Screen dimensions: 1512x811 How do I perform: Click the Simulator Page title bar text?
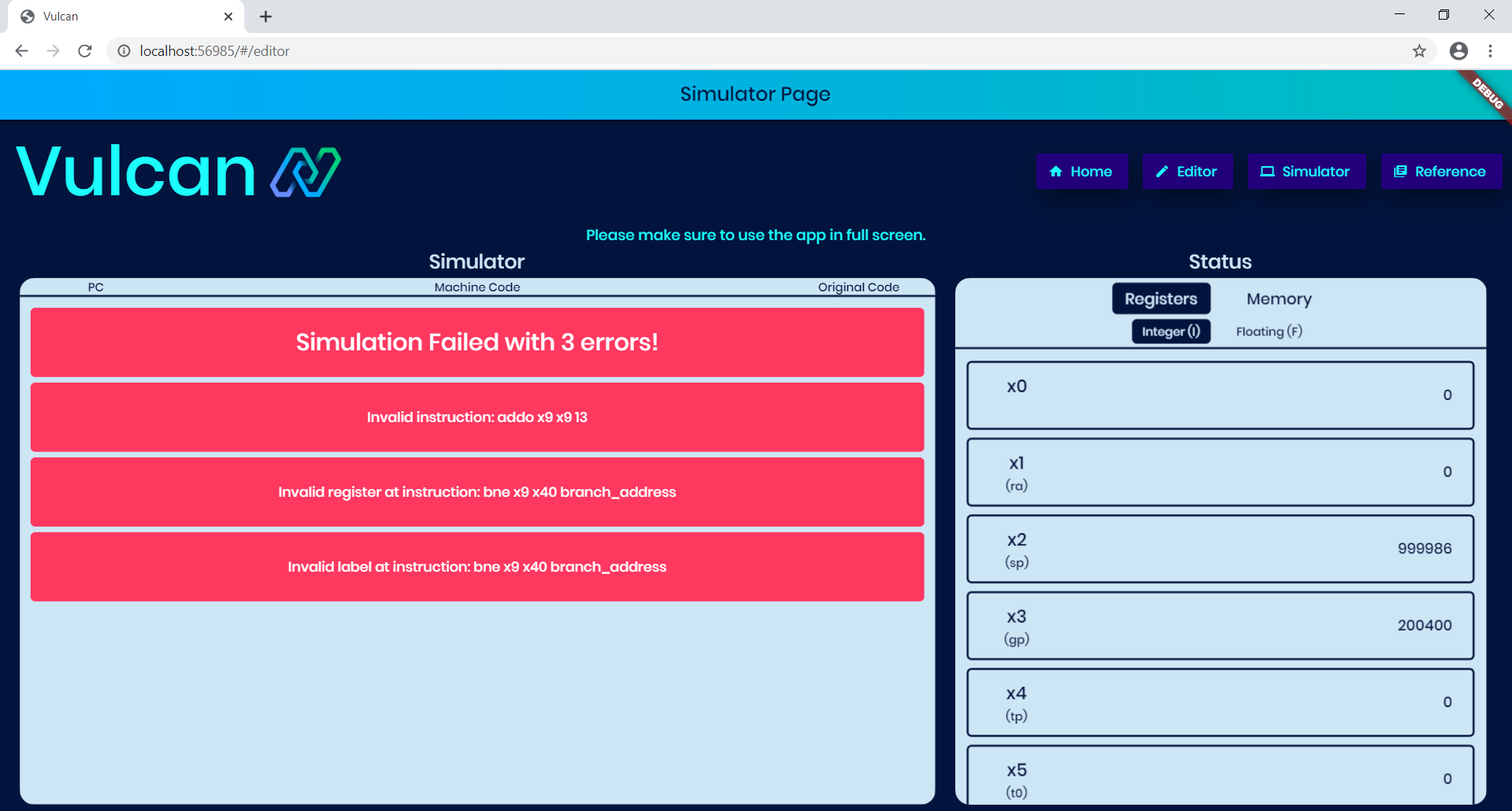755,94
